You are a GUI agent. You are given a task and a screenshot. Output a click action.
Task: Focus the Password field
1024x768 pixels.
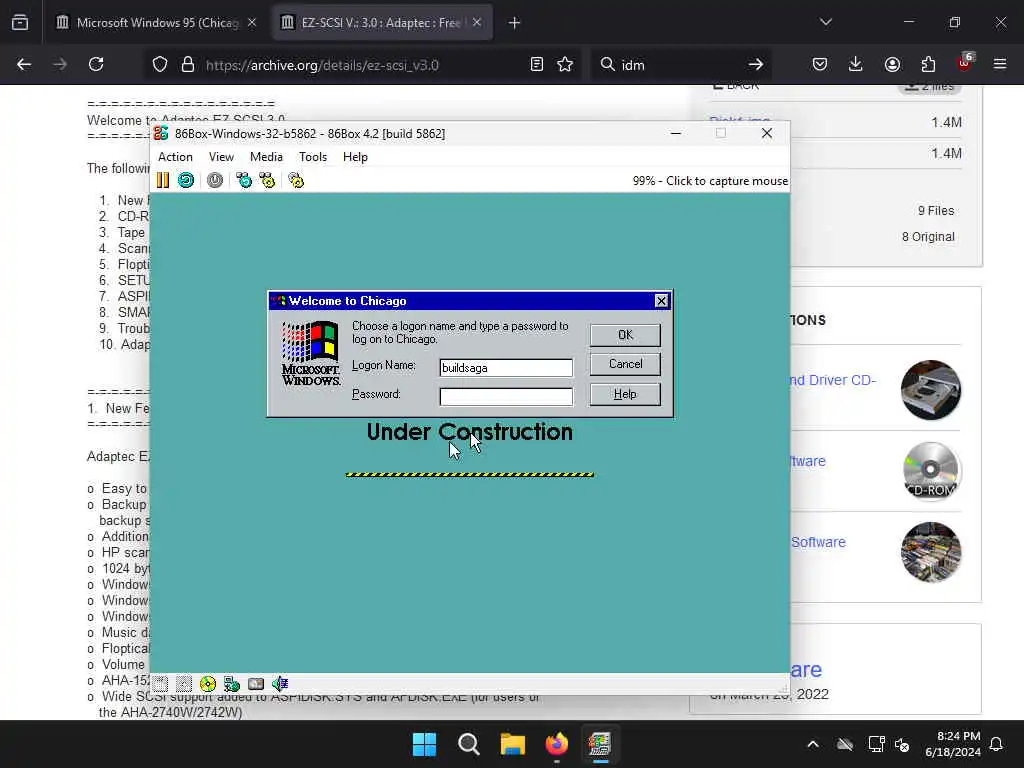point(506,396)
